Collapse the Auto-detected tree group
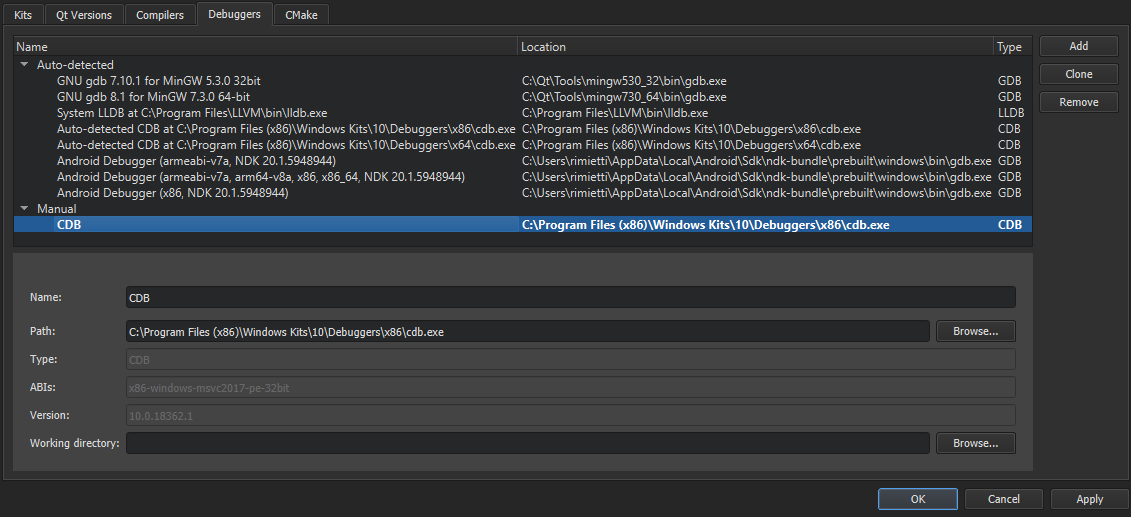Screen dimensions: 1131x517 point(24,65)
